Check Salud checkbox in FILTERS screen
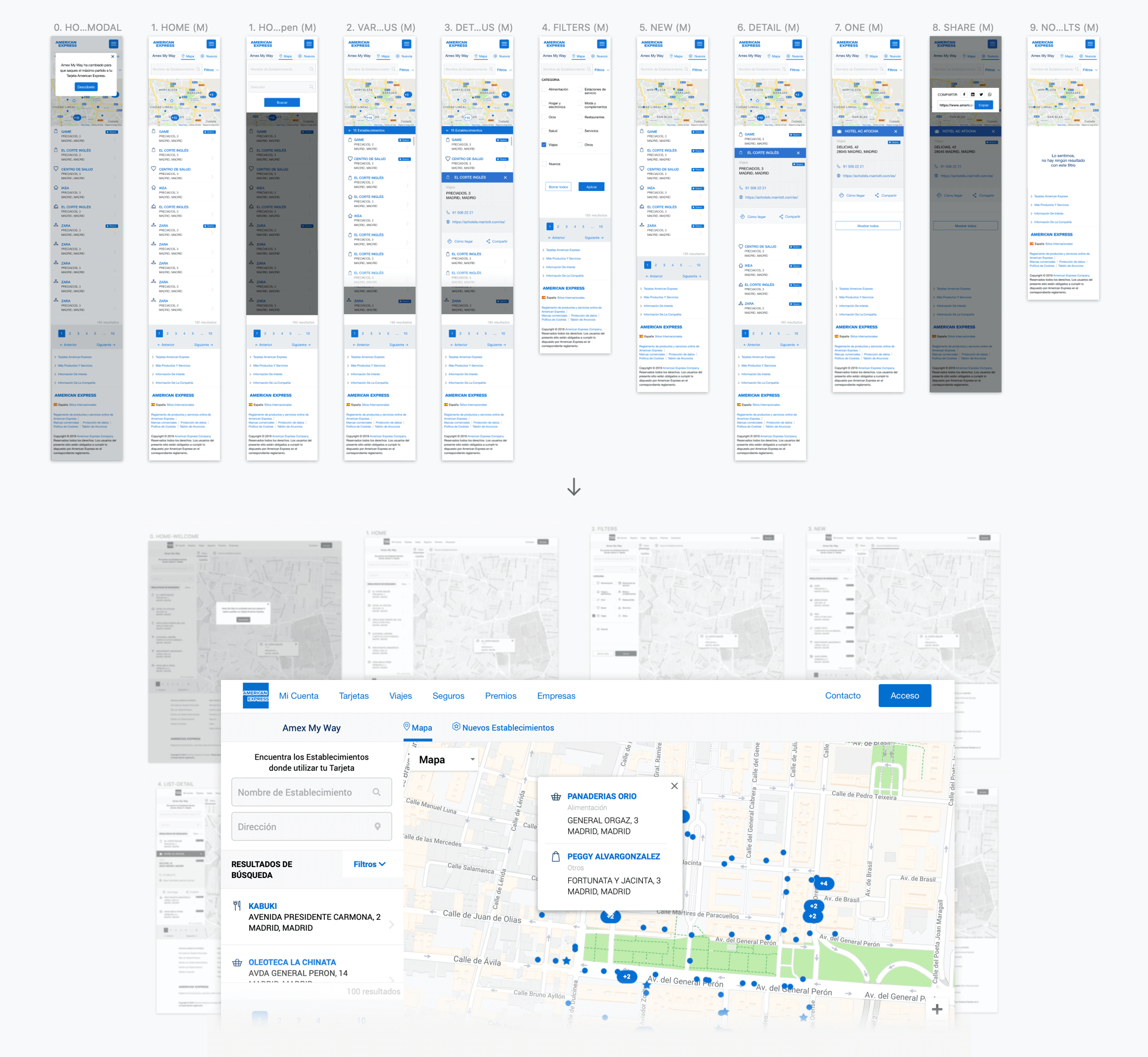Image resolution: width=1148 pixels, height=1057 pixels. pos(544,131)
